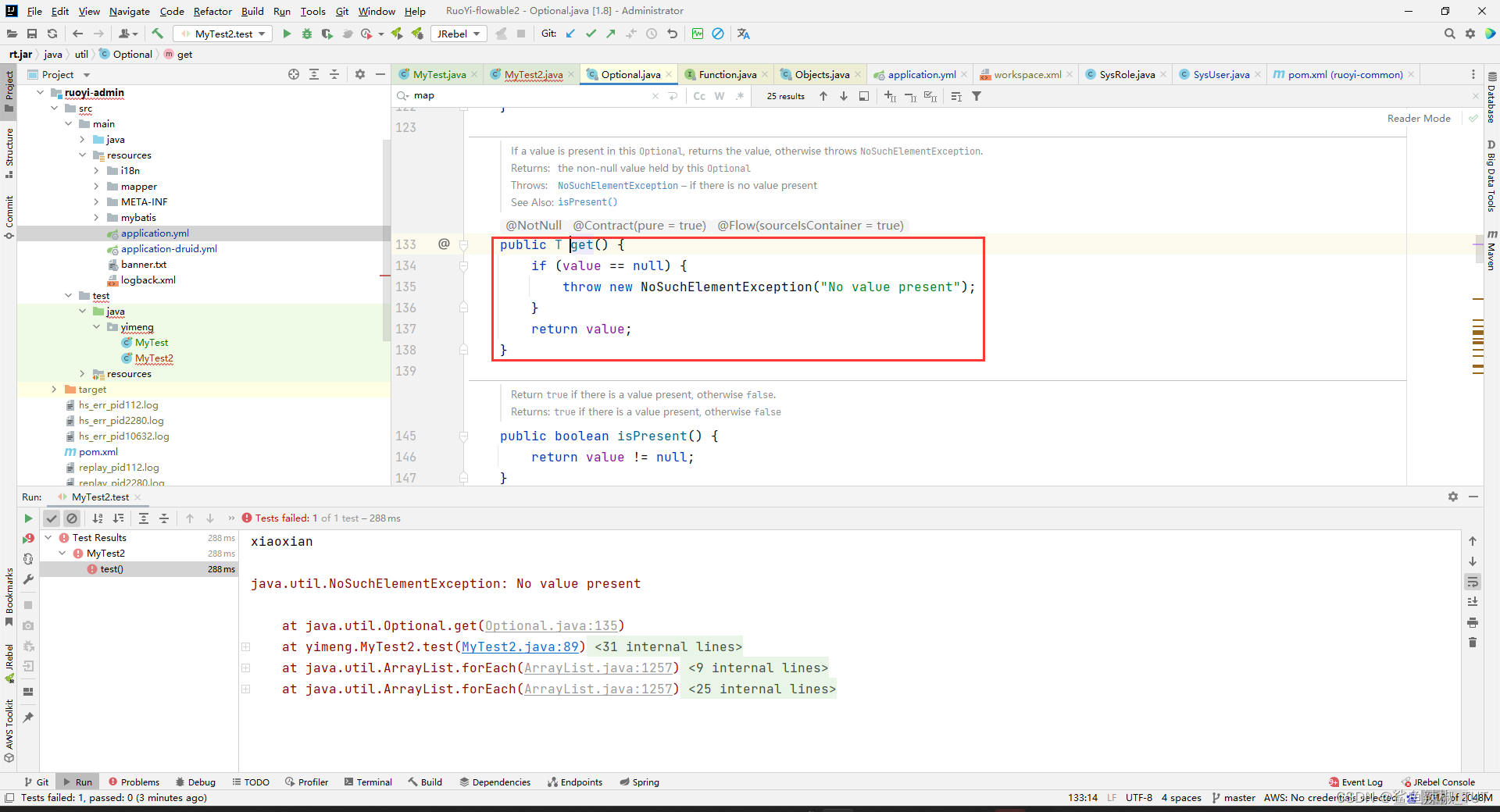The image size is (1500, 812).
Task: Open Project panel options gear
Action: (360, 74)
